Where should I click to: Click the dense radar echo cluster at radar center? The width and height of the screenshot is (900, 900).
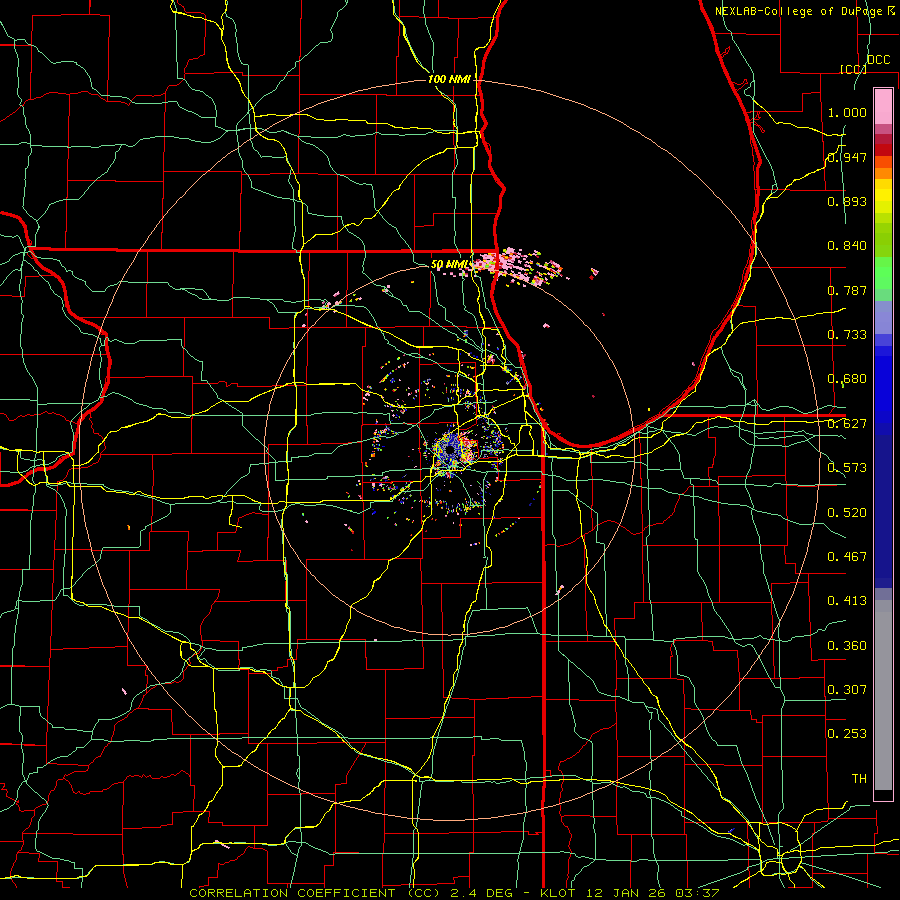pyautogui.click(x=453, y=449)
